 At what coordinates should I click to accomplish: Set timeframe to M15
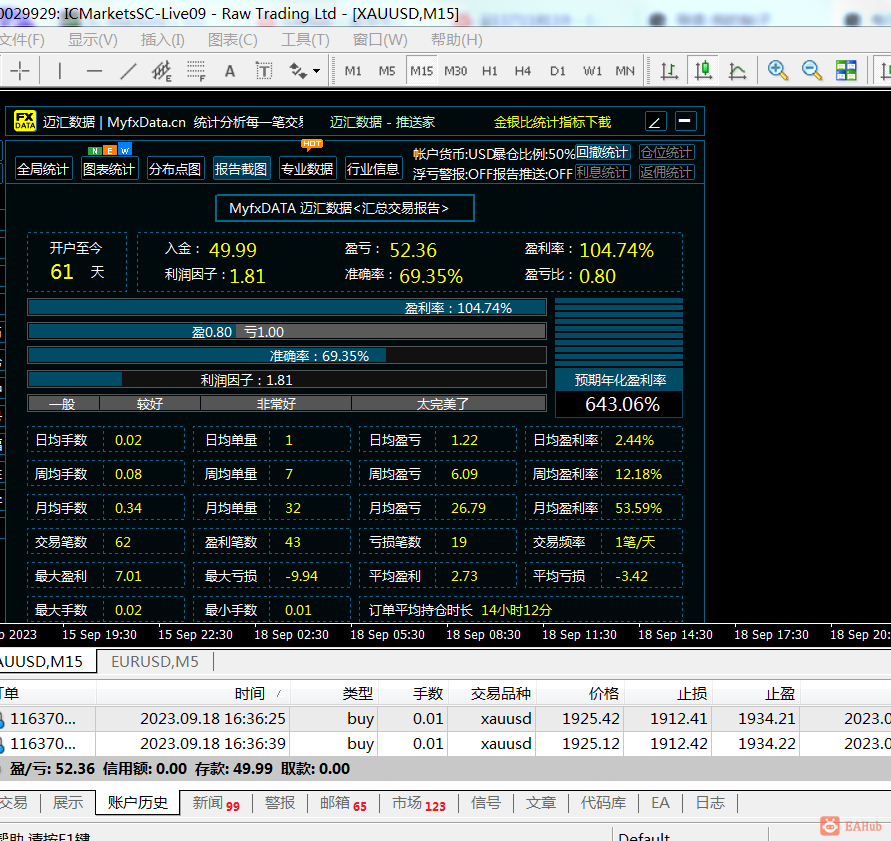click(x=422, y=71)
